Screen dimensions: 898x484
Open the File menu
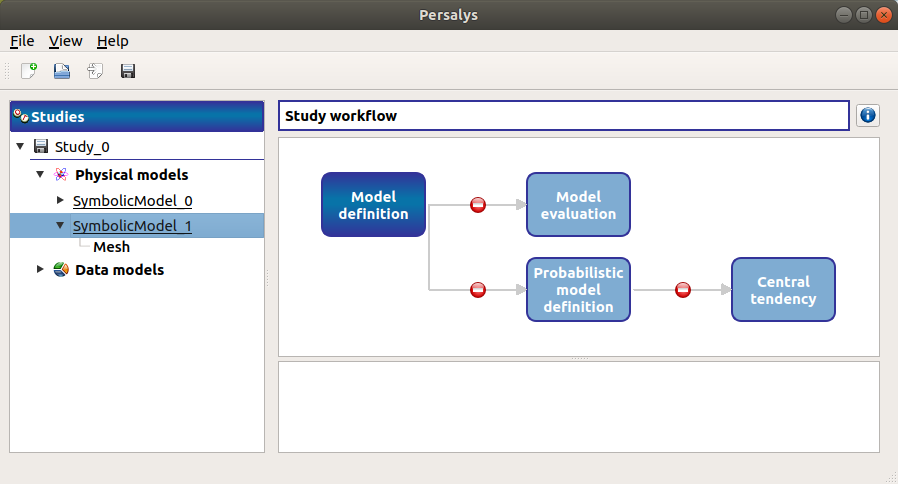click(x=22, y=41)
